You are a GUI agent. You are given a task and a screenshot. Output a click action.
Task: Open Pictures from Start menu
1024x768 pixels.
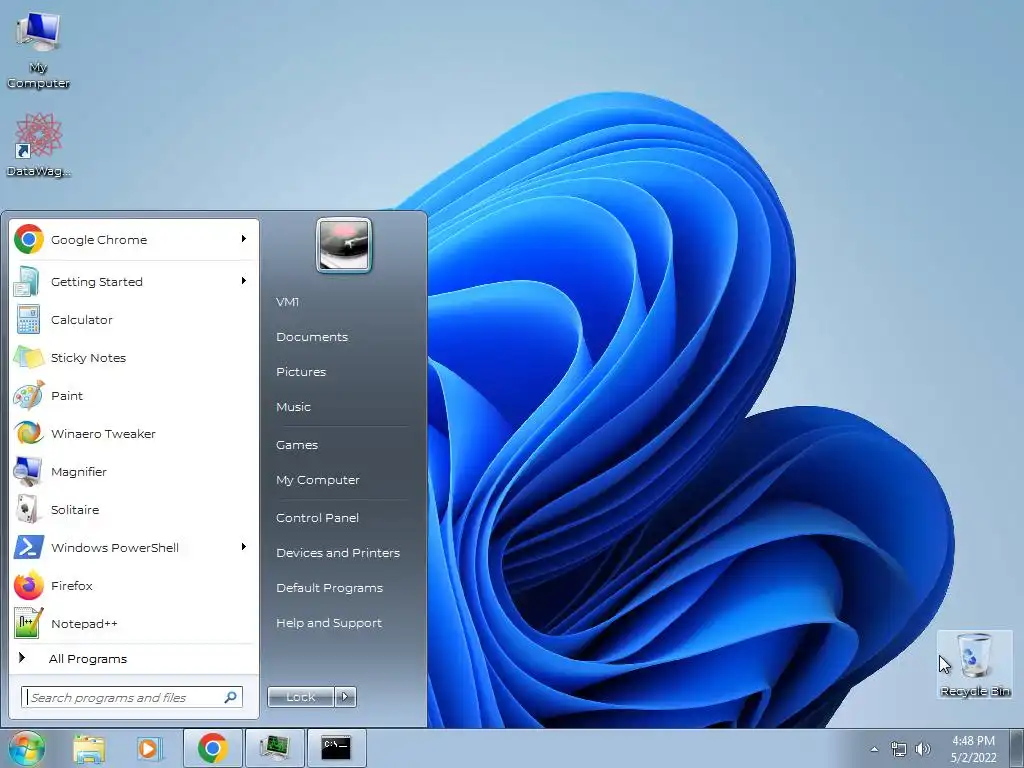click(x=301, y=372)
